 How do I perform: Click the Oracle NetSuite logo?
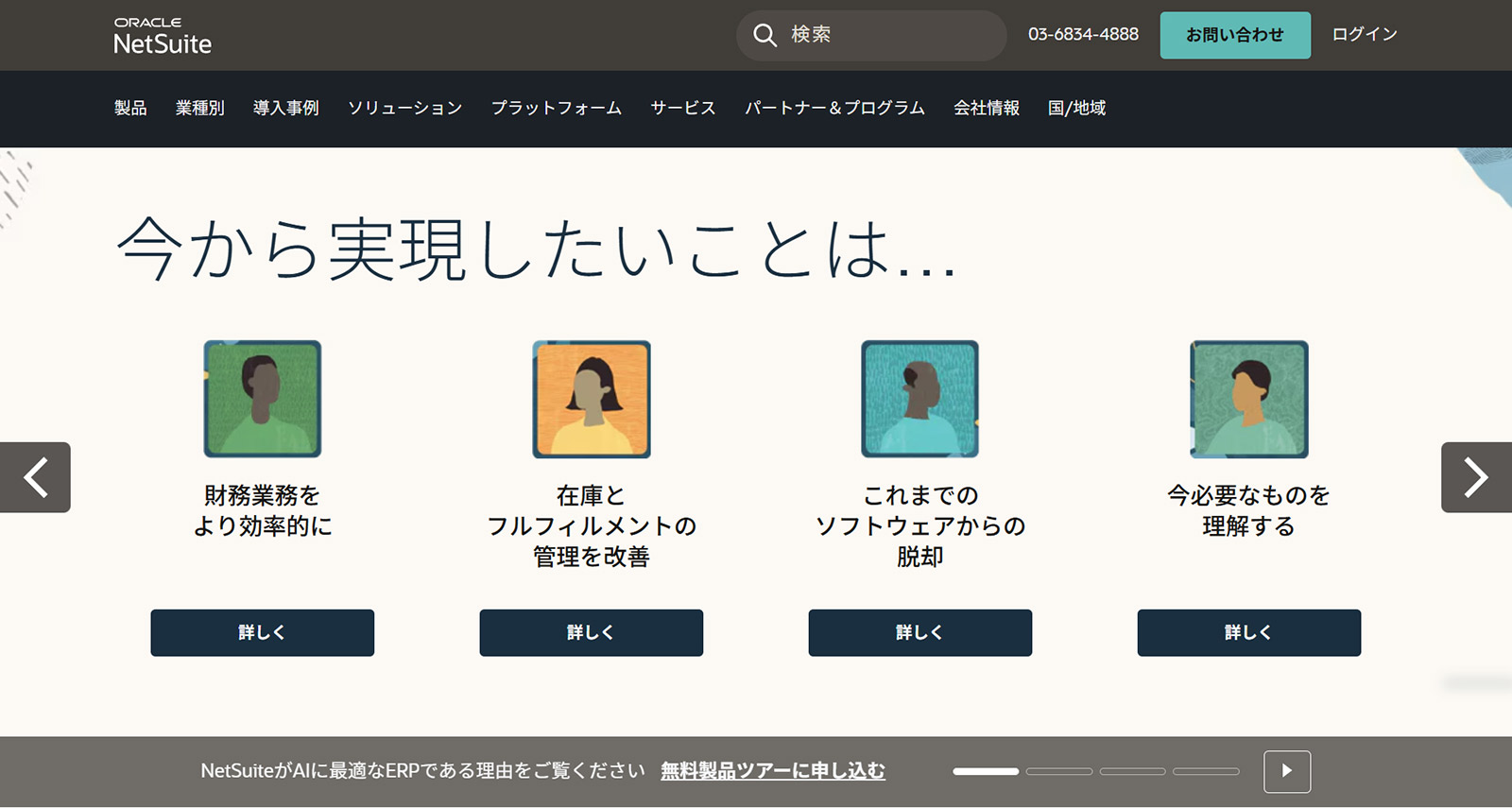coord(163,36)
